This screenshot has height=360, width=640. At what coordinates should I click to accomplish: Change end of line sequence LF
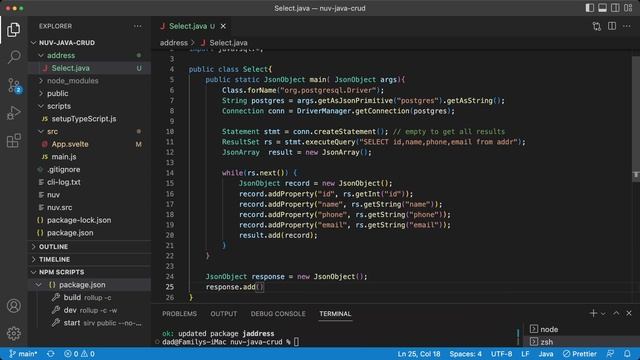(x=525, y=354)
